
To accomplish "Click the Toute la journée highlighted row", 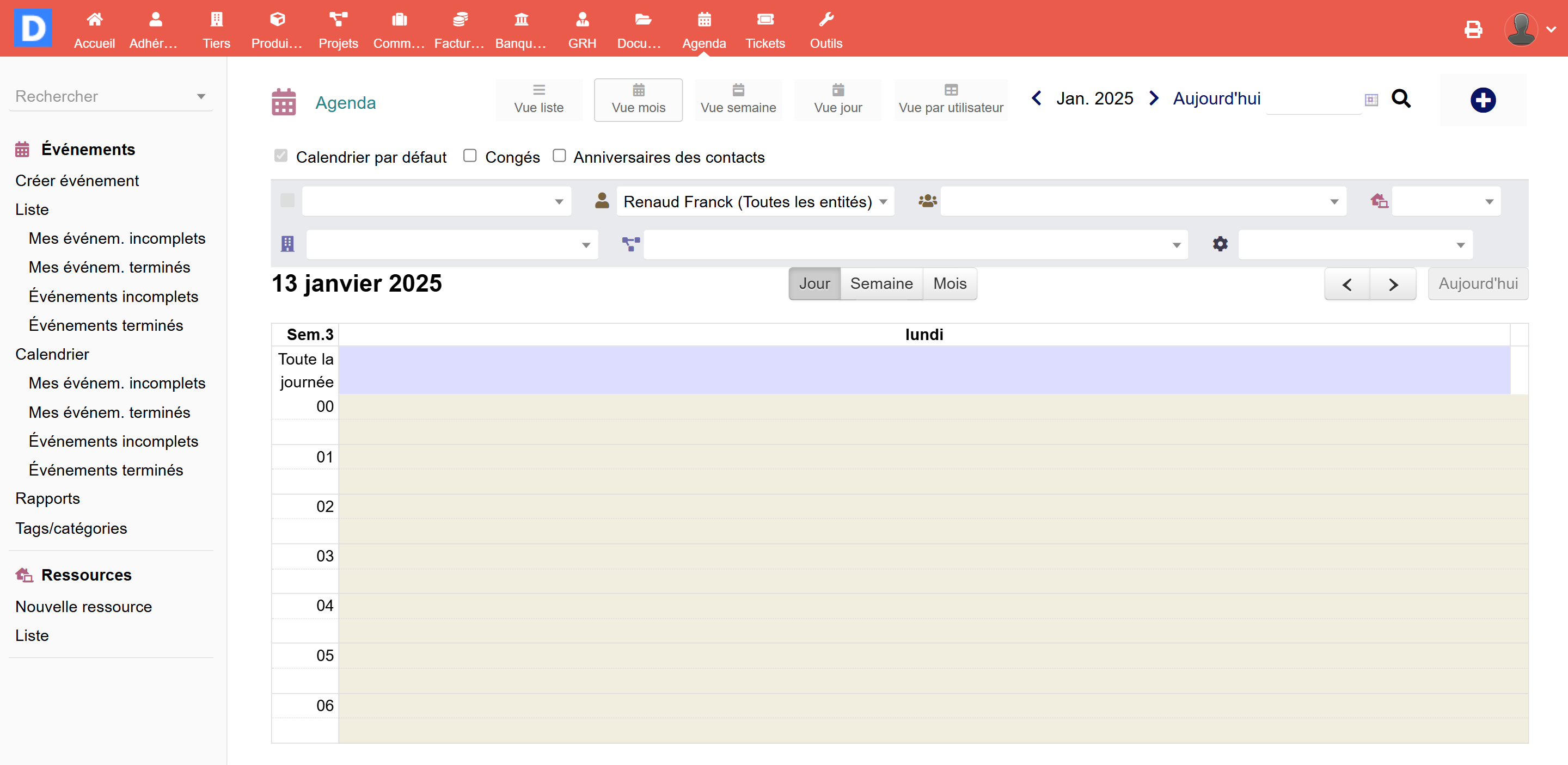I will click(x=923, y=370).
